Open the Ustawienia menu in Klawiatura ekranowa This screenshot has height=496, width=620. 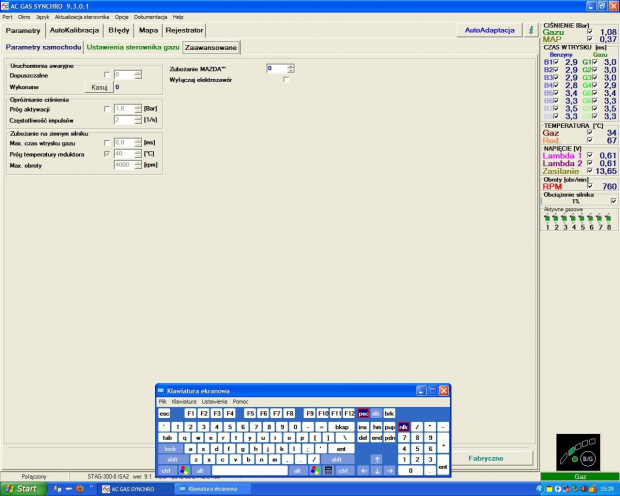pyautogui.click(x=214, y=401)
